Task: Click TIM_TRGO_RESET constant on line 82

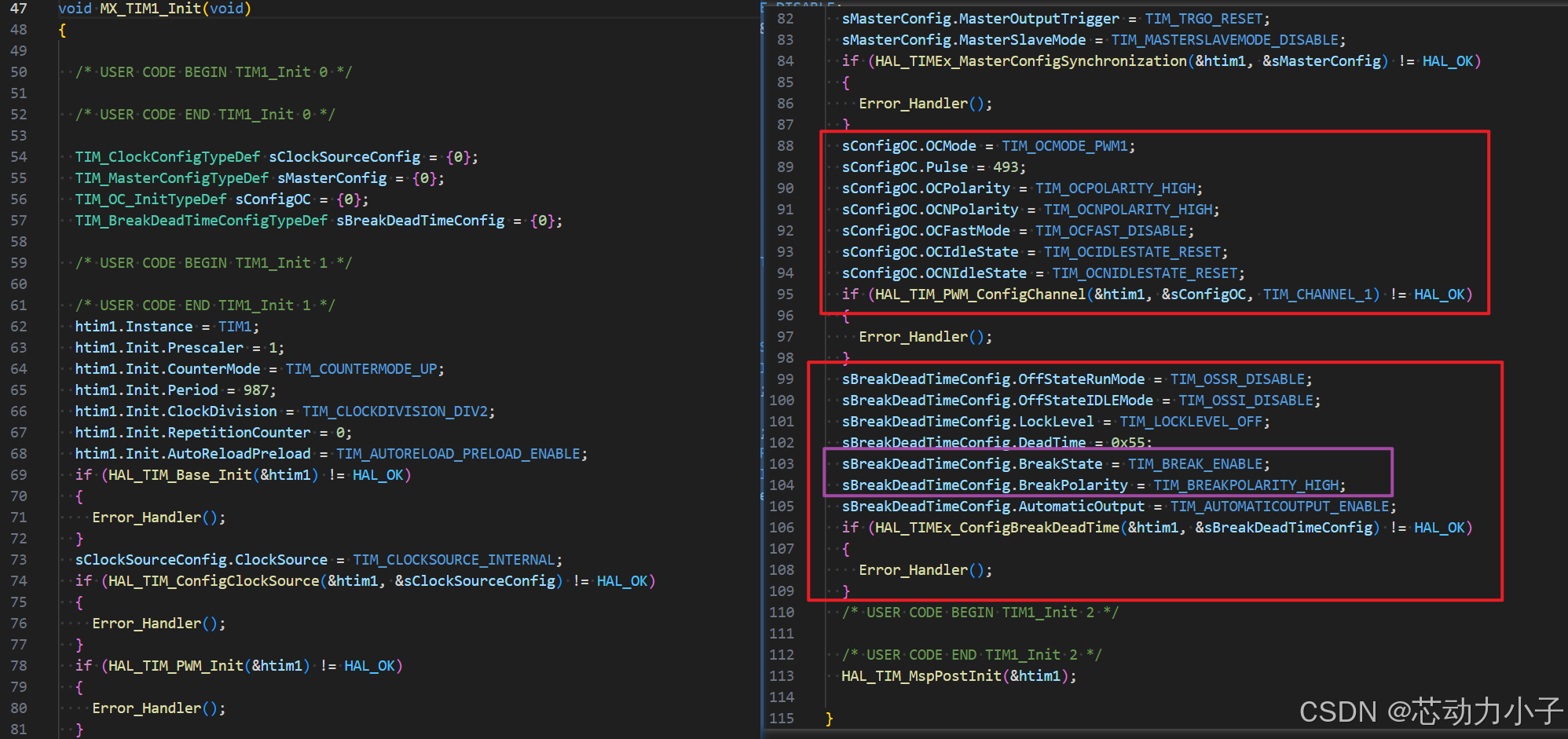Action: [1203, 19]
